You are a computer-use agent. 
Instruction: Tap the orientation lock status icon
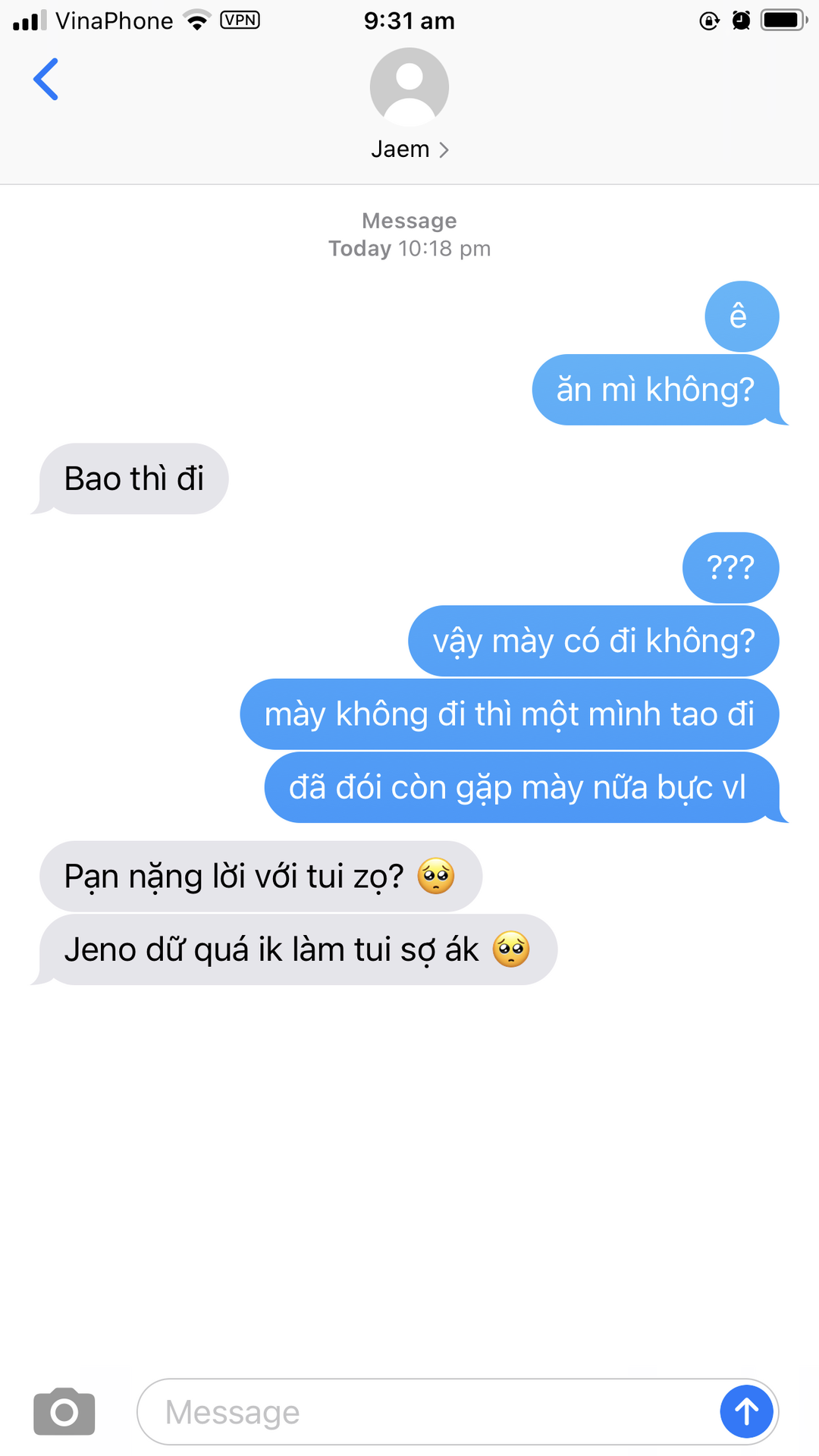pos(709,20)
